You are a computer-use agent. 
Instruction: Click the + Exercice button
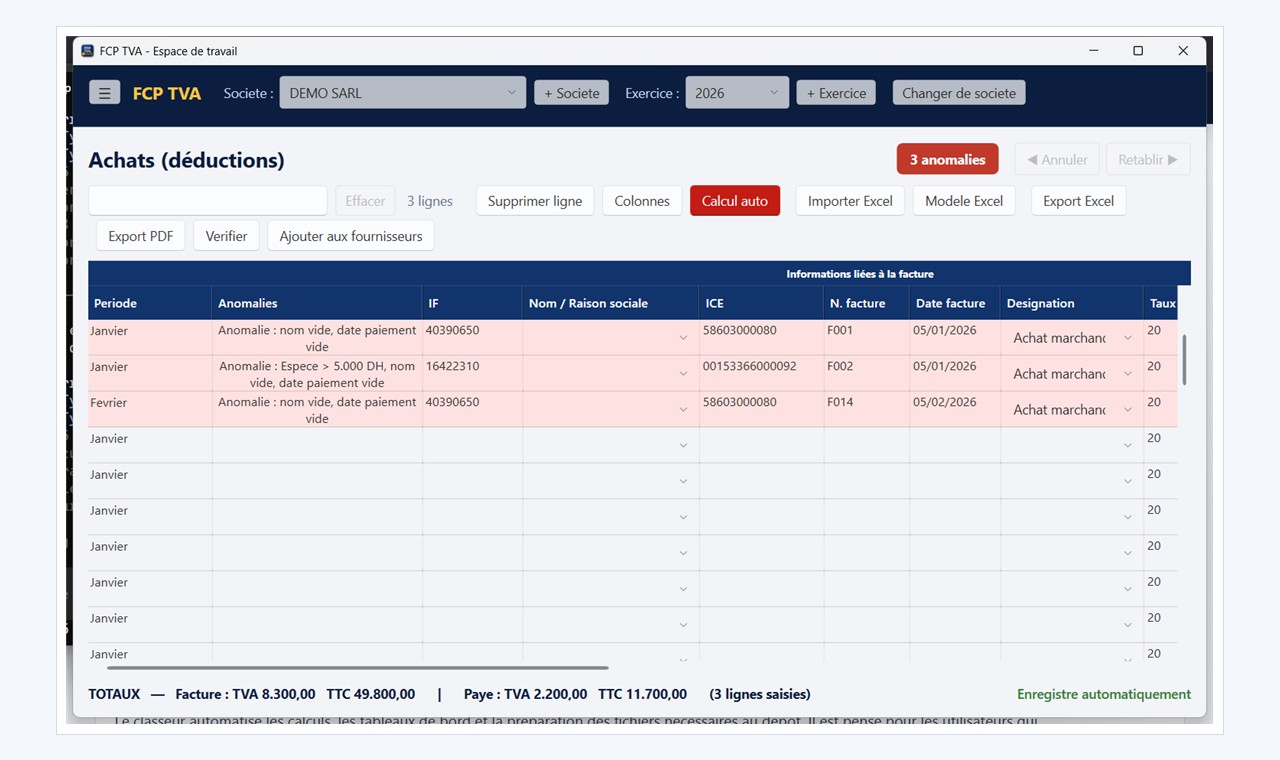click(836, 93)
